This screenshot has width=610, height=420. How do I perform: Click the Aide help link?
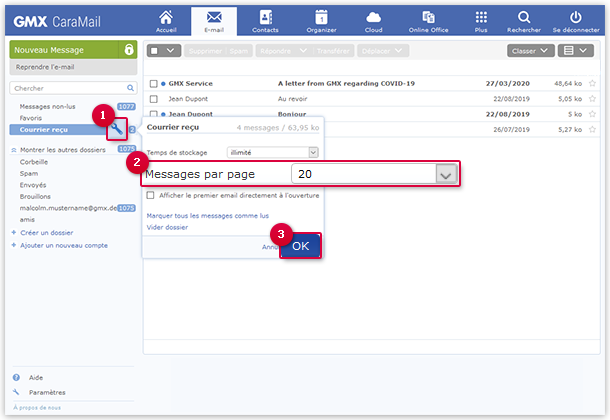coord(36,378)
